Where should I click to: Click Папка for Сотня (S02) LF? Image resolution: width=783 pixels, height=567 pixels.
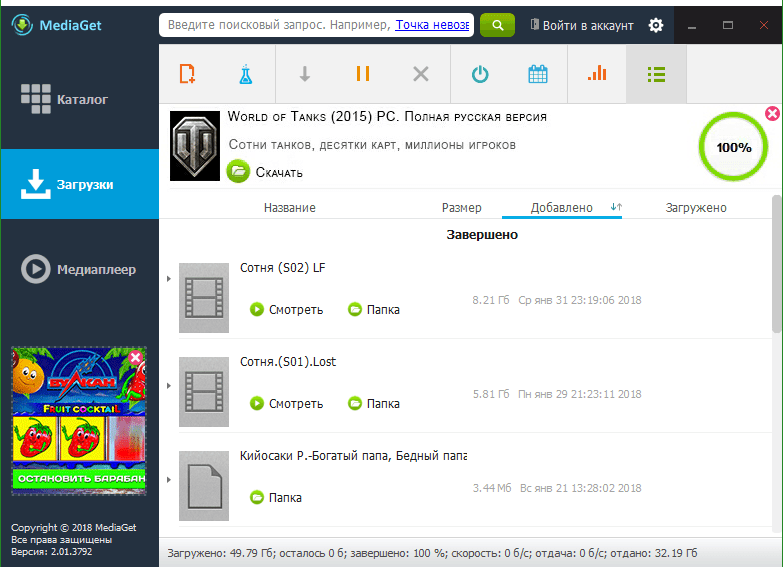[374, 310]
